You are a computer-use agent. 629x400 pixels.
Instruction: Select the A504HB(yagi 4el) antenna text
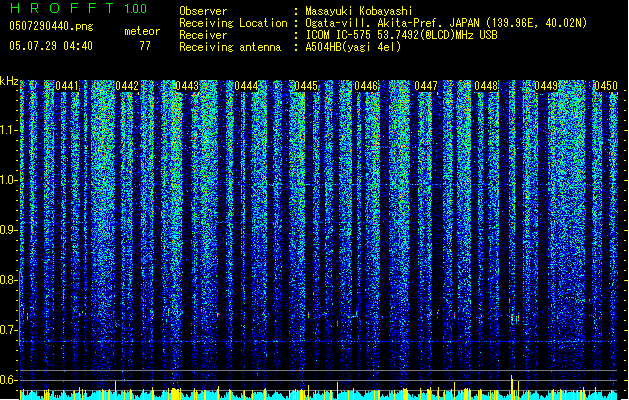(353, 47)
